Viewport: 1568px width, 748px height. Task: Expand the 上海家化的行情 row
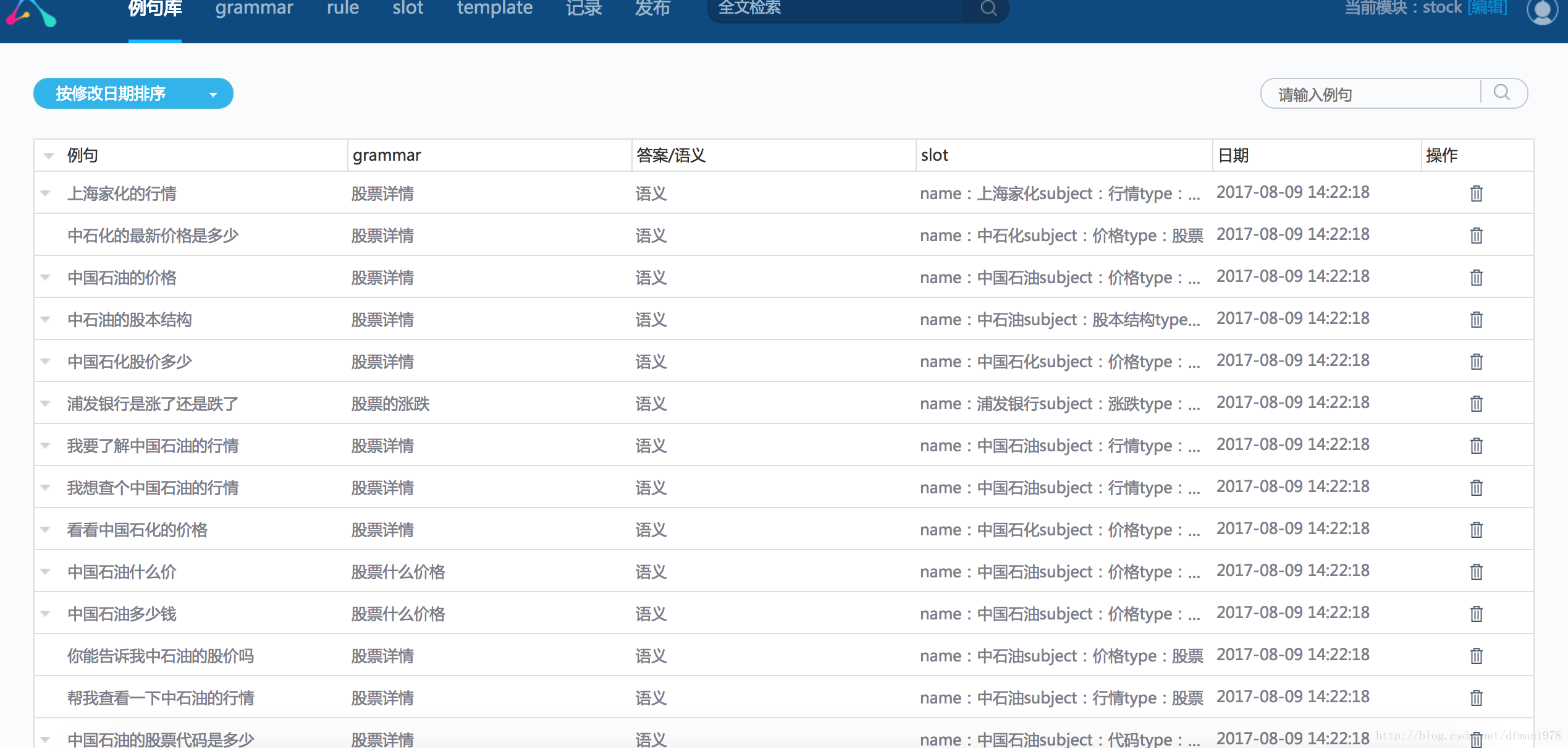coord(45,193)
